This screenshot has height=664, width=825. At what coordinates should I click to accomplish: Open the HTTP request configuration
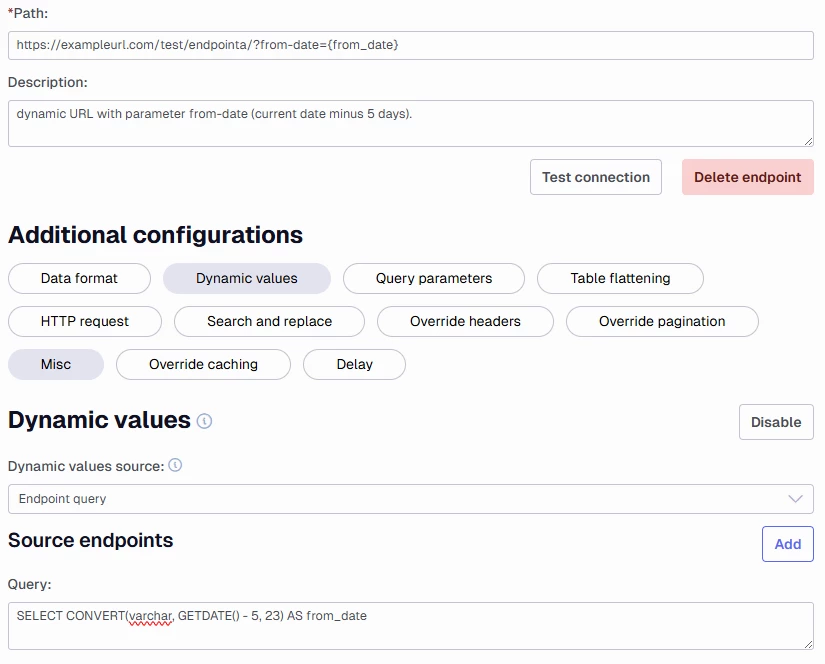point(85,321)
